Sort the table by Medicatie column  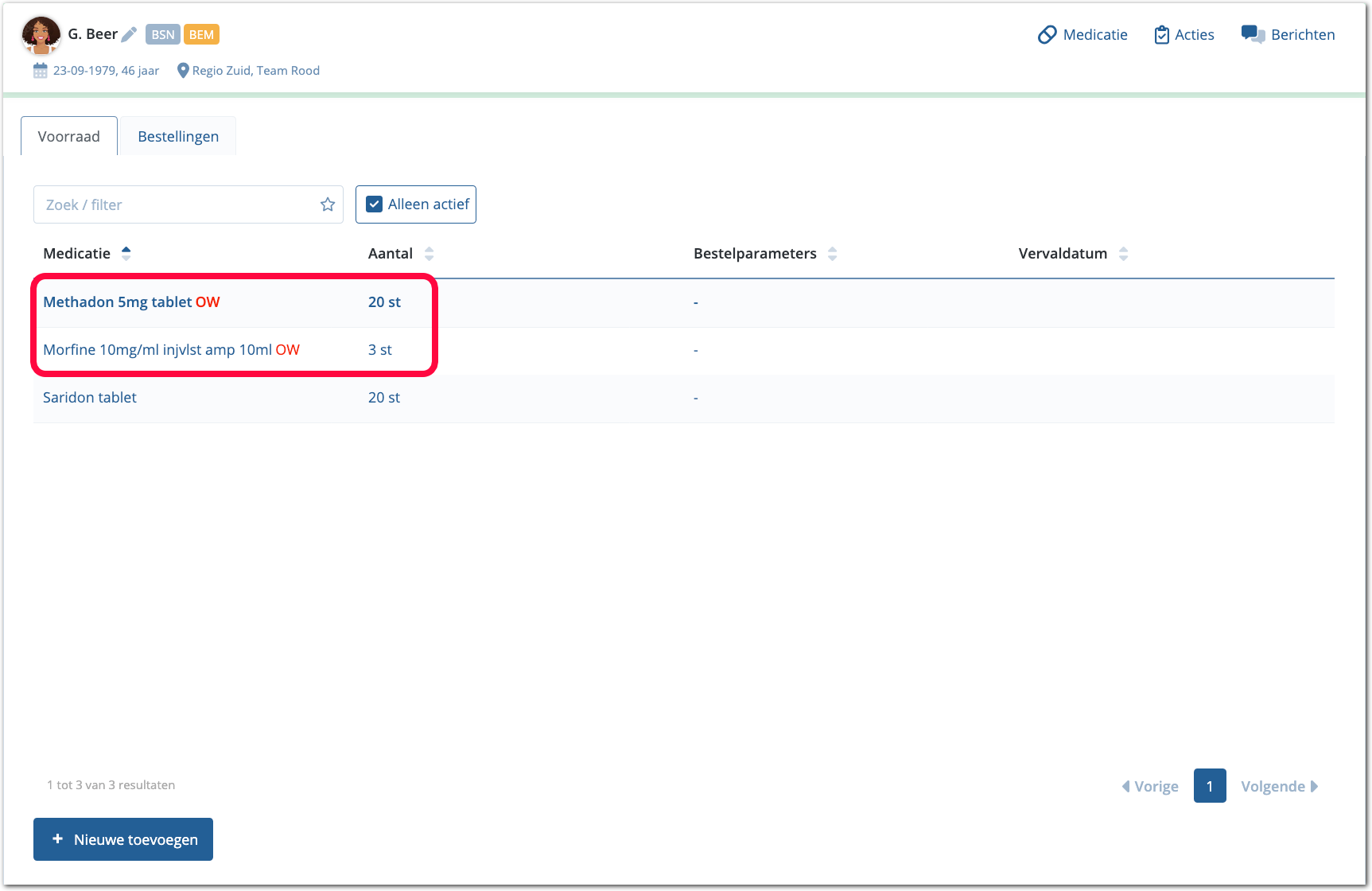pyautogui.click(x=126, y=254)
